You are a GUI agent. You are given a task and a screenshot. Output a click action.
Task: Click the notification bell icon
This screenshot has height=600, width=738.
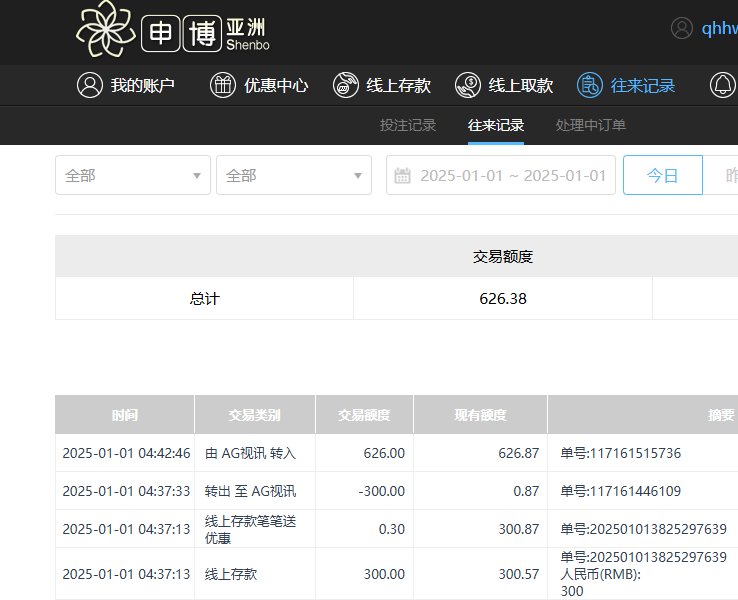722,85
